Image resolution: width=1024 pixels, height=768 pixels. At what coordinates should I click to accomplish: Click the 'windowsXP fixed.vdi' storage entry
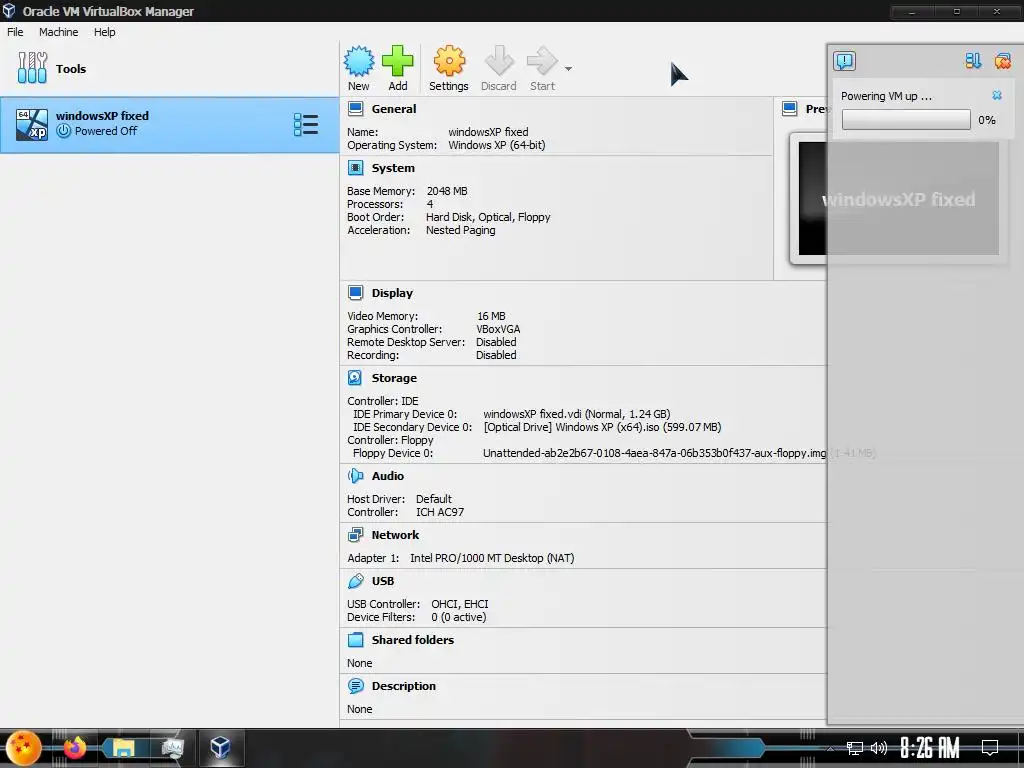pos(577,413)
